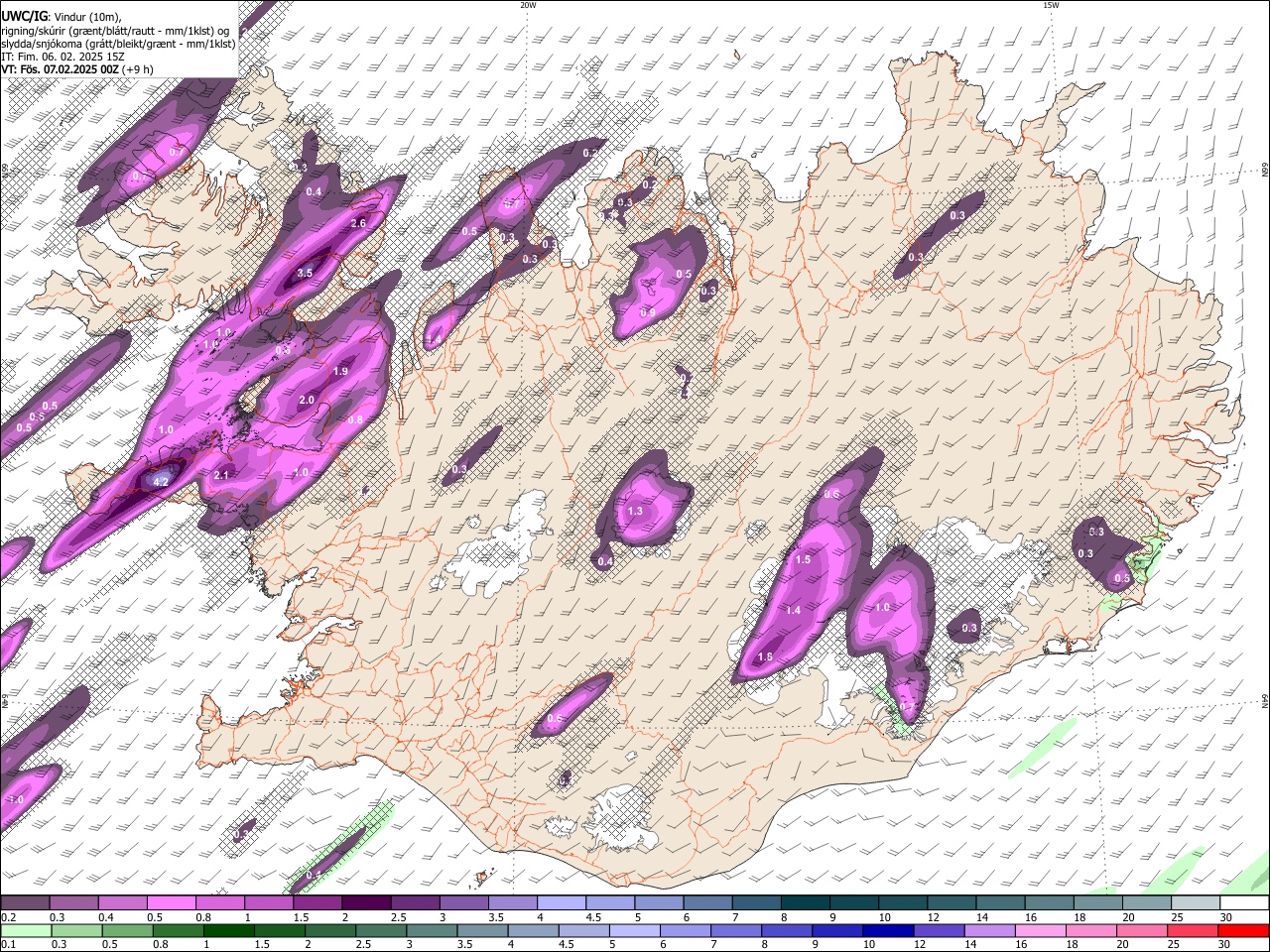Click the dark teal 9–10 swatch in top legend row

pos(855,903)
